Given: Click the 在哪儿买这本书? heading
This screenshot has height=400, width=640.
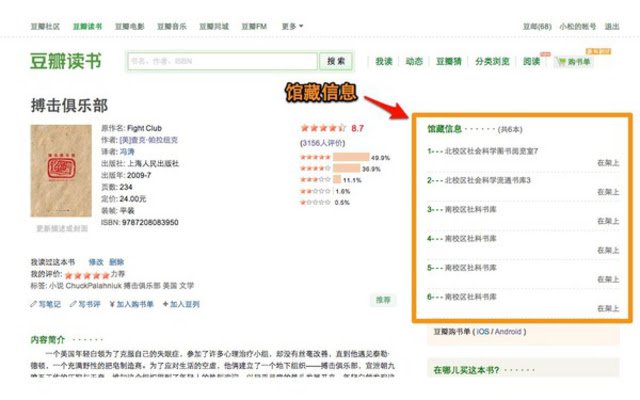Looking at the screenshot, I should (x=466, y=370).
